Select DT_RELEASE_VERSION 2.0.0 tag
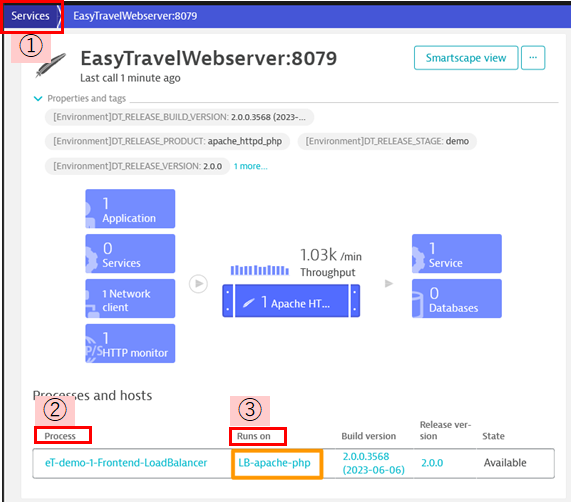This screenshot has height=502, width=571. coord(137,166)
